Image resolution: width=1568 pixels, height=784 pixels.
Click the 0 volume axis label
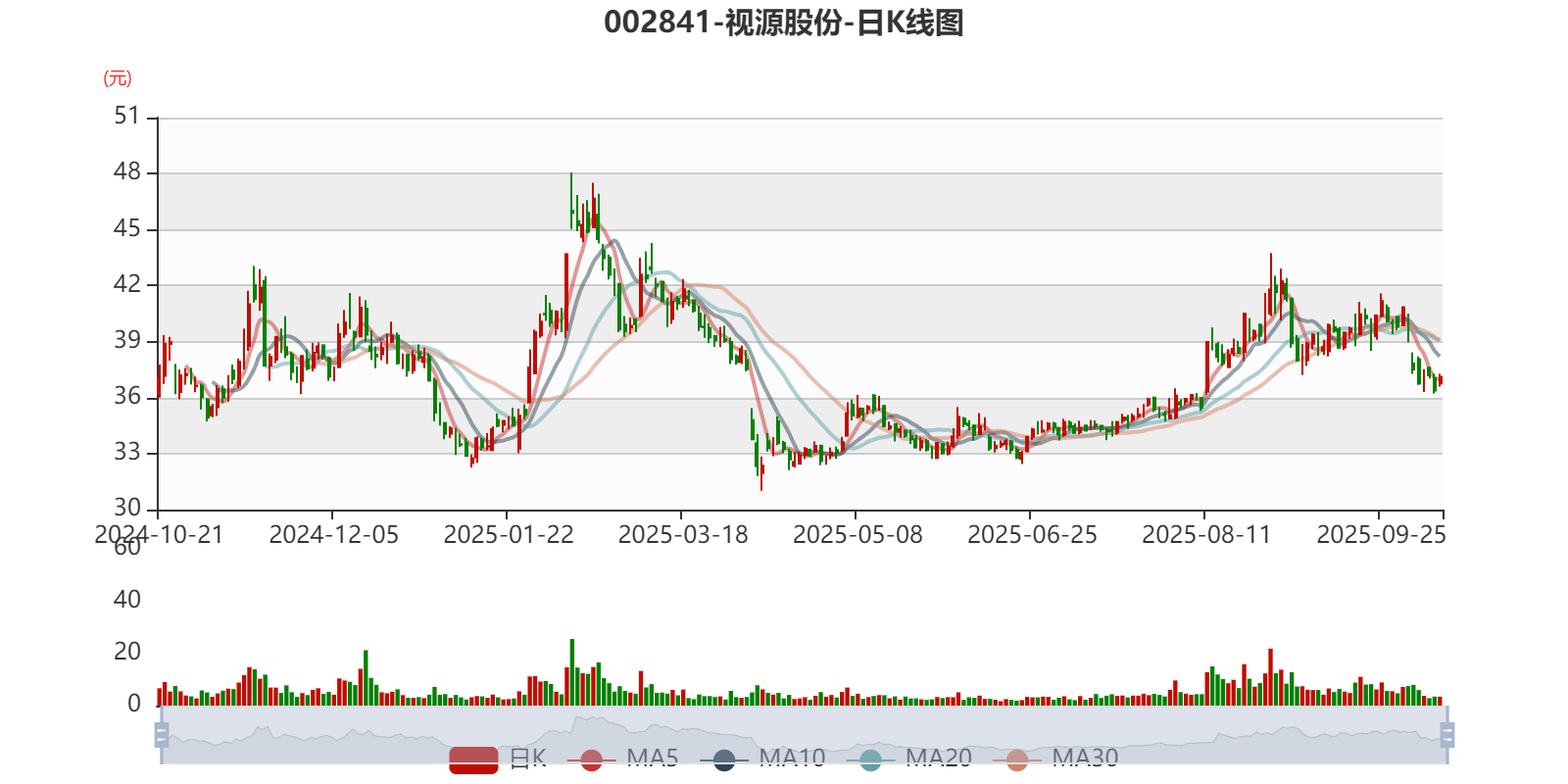(x=134, y=704)
